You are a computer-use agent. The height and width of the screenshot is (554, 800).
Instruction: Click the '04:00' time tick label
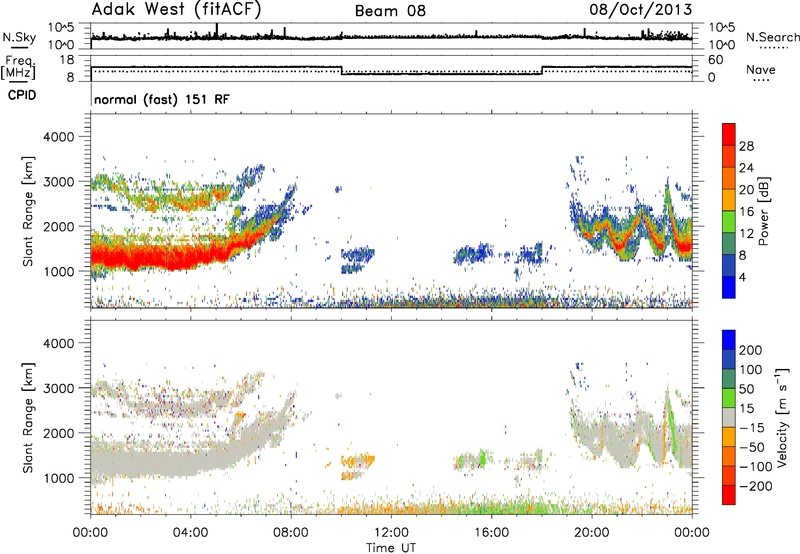190,533
